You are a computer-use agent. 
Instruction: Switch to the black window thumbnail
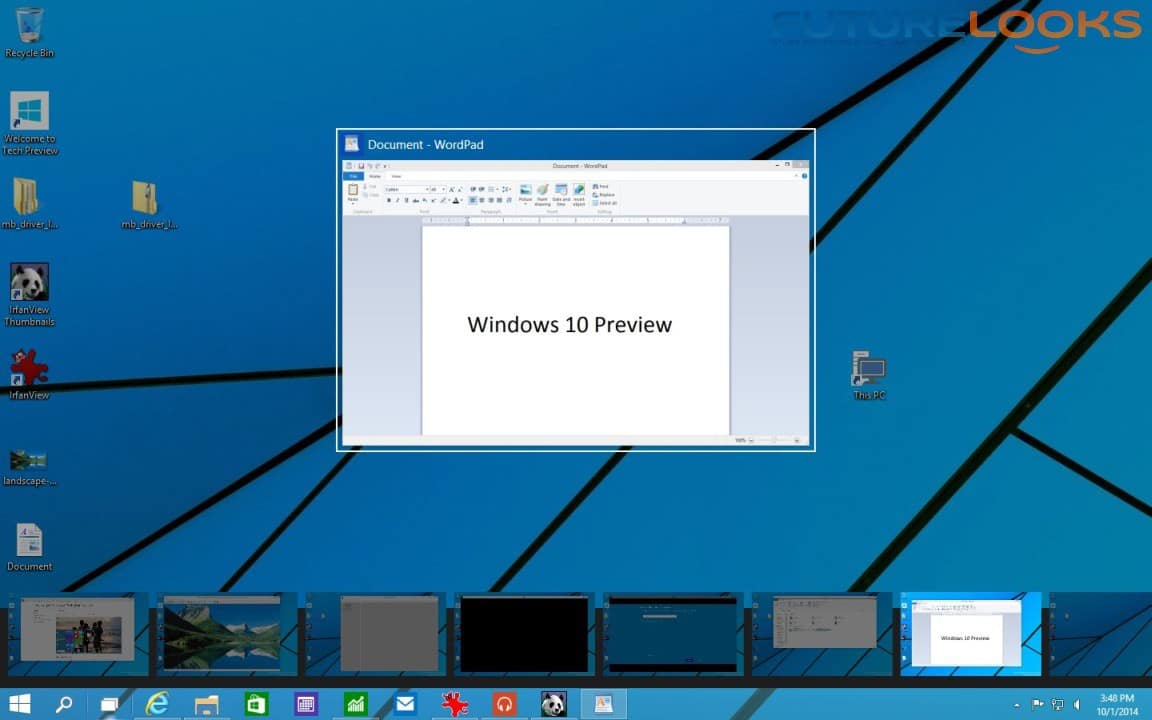[x=524, y=634]
